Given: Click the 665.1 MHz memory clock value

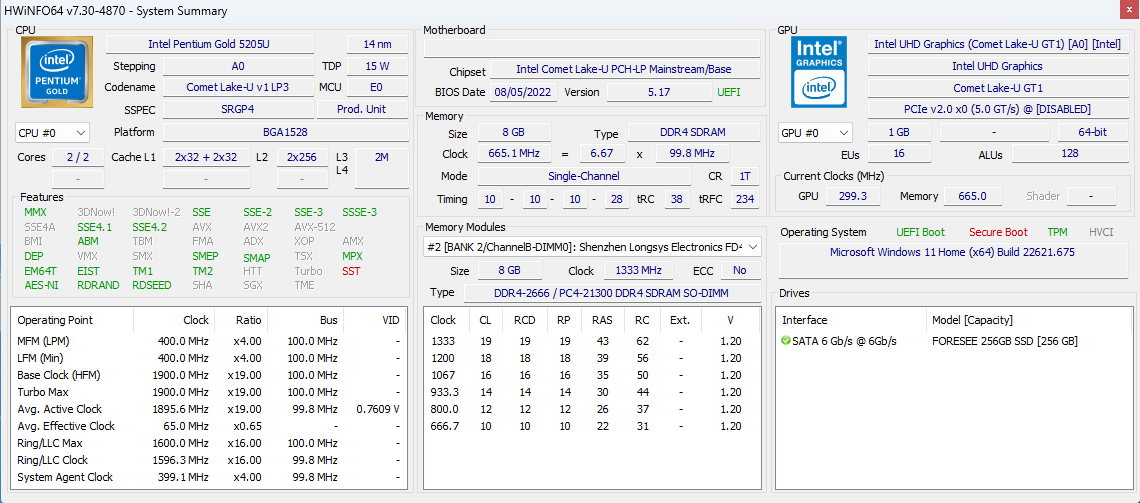Looking at the screenshot, I should (514, 154).
